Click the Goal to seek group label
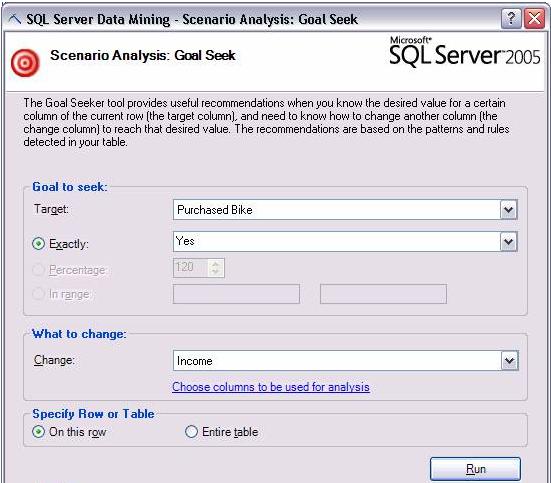Image resolution: width=551 pixels, height=483 pixels. [70, 187]
